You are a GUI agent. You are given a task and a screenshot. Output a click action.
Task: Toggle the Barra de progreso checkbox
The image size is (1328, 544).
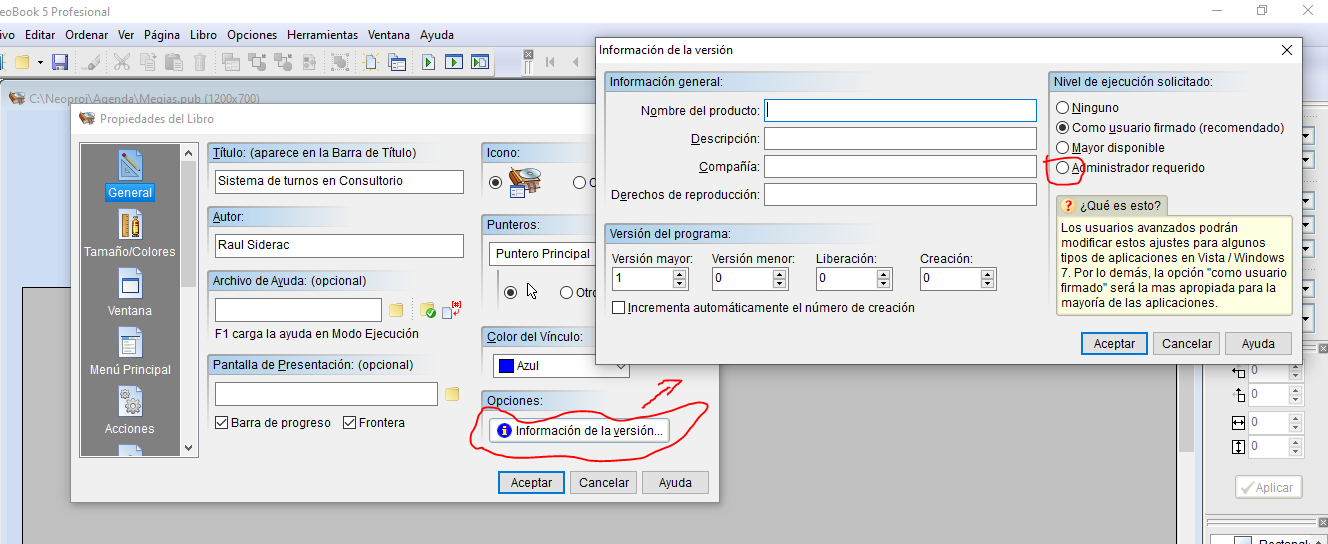[222, 423]
